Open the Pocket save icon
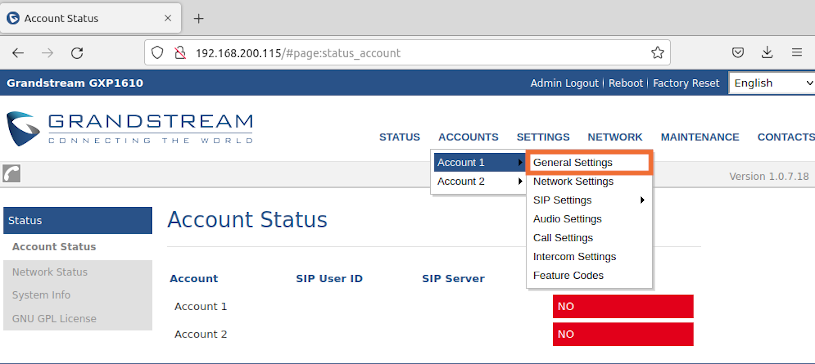Screen dimensions: 815x364 [738, 53]
